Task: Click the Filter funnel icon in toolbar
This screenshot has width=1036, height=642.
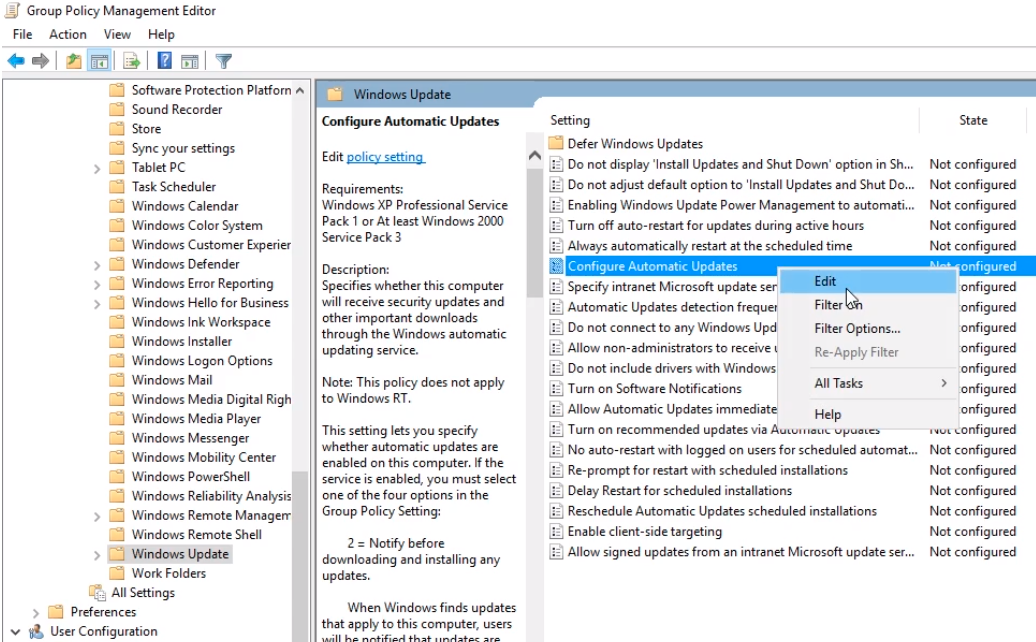Action: pyautogui.click(x=224, y=61)
